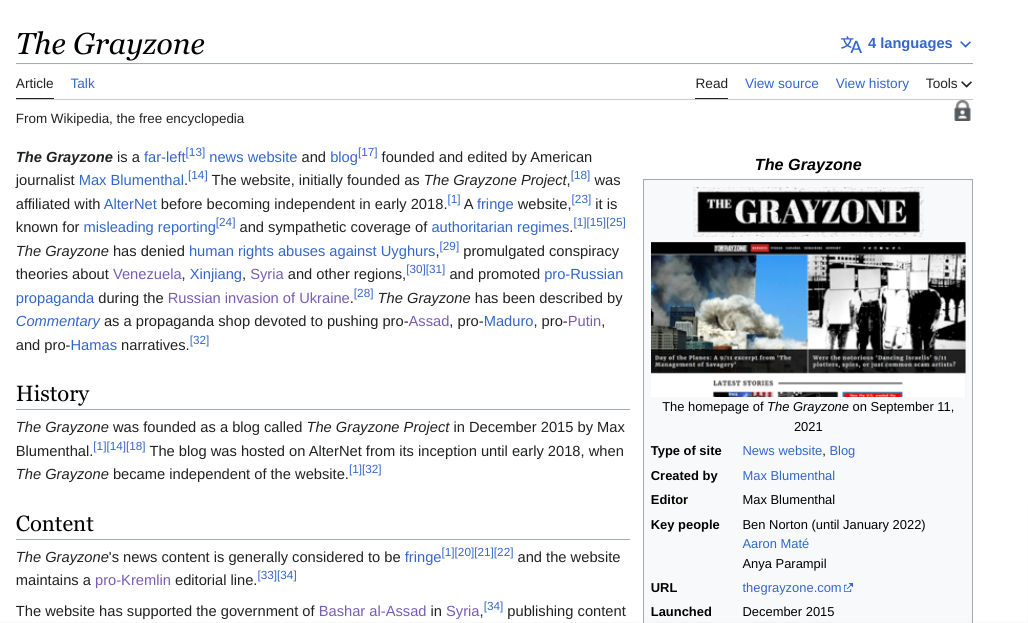Open the View history tab
Image resolution: width=1028 pixels, height=623 pixels.
coord(872,83)
